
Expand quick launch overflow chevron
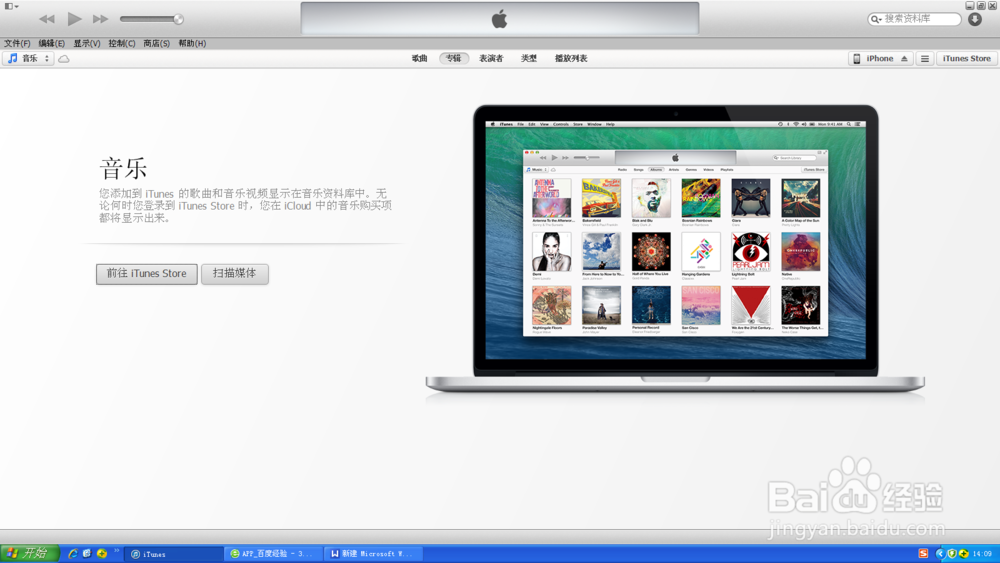pyautogui.click(x=117, y=550)
